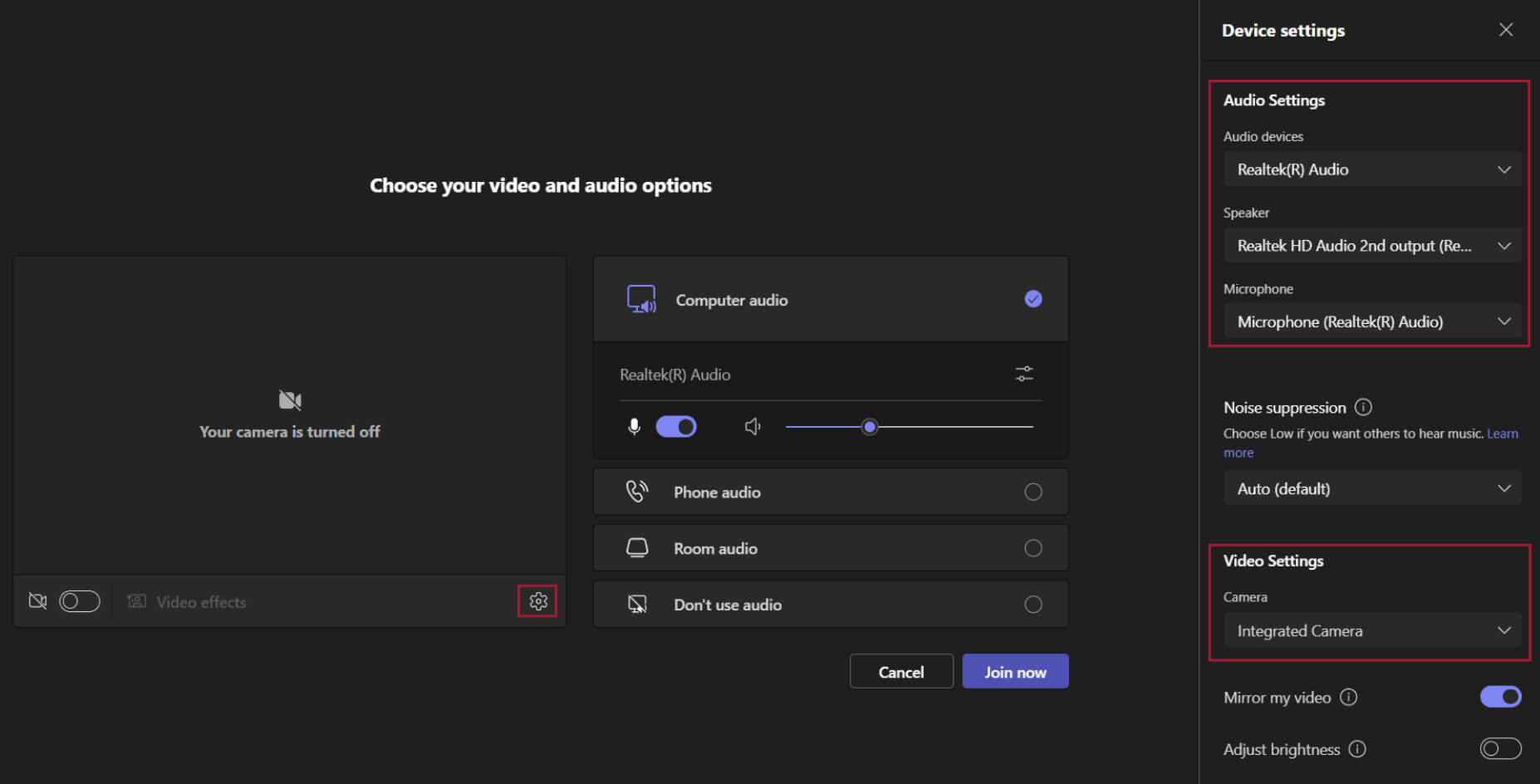Click the speaker volume slider handle
Viewport: 1540px width, 784px height.
(x=870, y=427)
